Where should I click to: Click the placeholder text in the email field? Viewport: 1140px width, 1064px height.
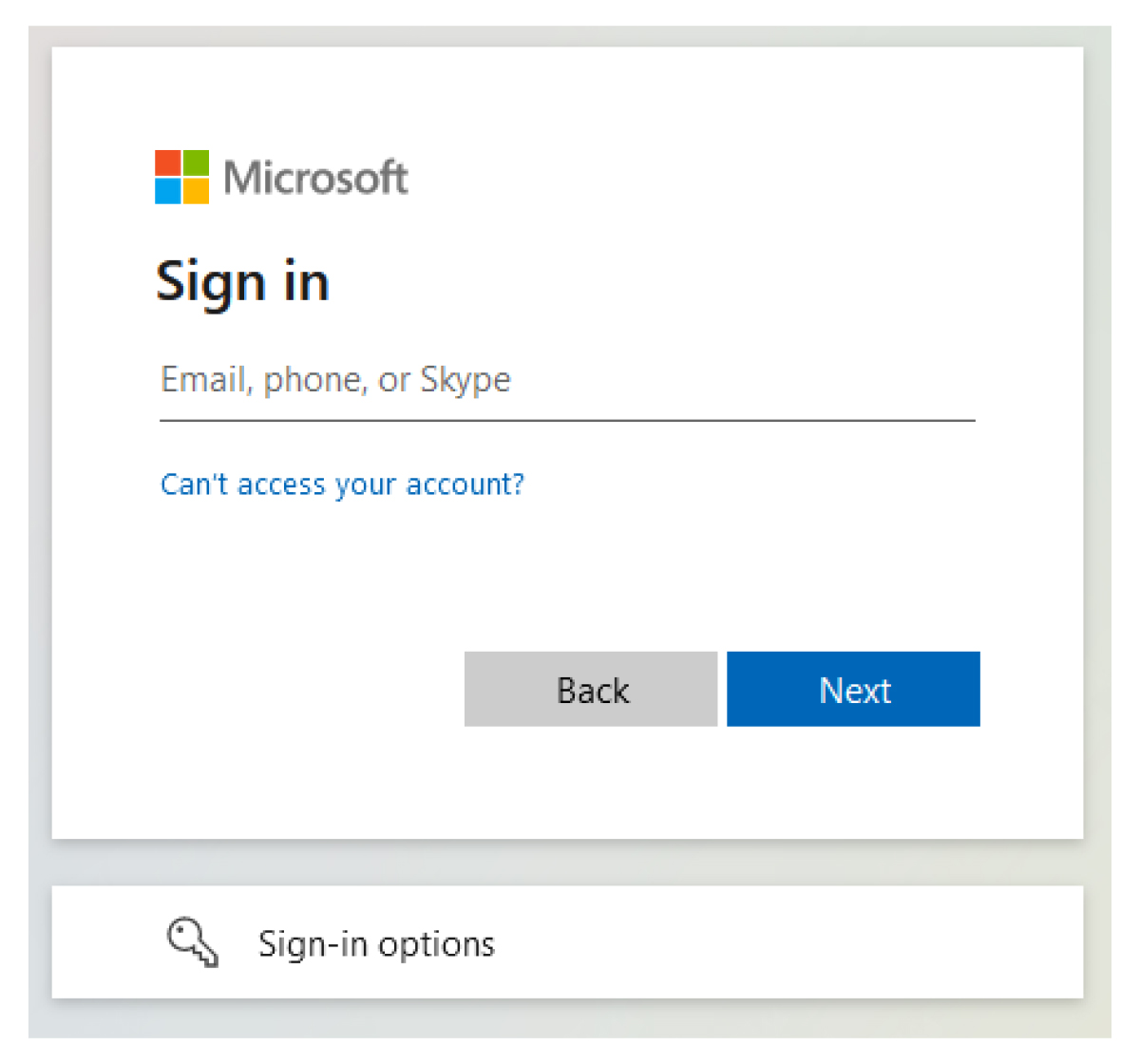[335, 380]
